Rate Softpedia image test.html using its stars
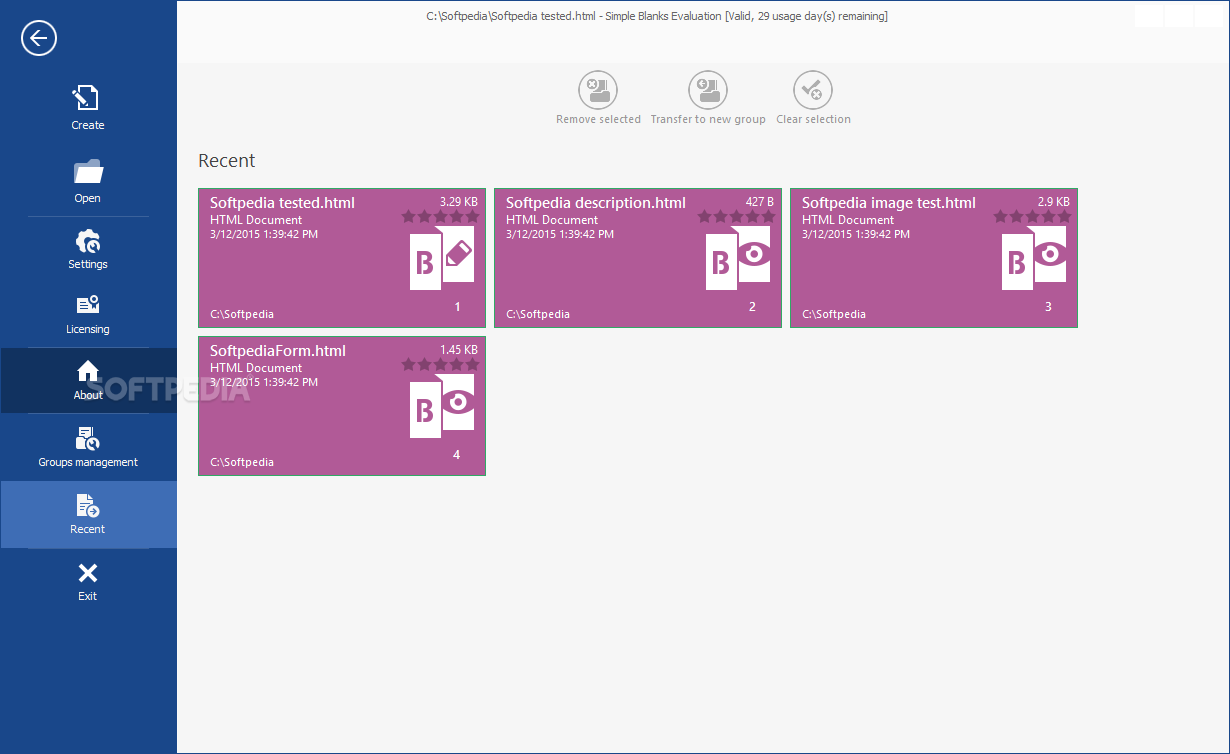 click(1032, 216)
